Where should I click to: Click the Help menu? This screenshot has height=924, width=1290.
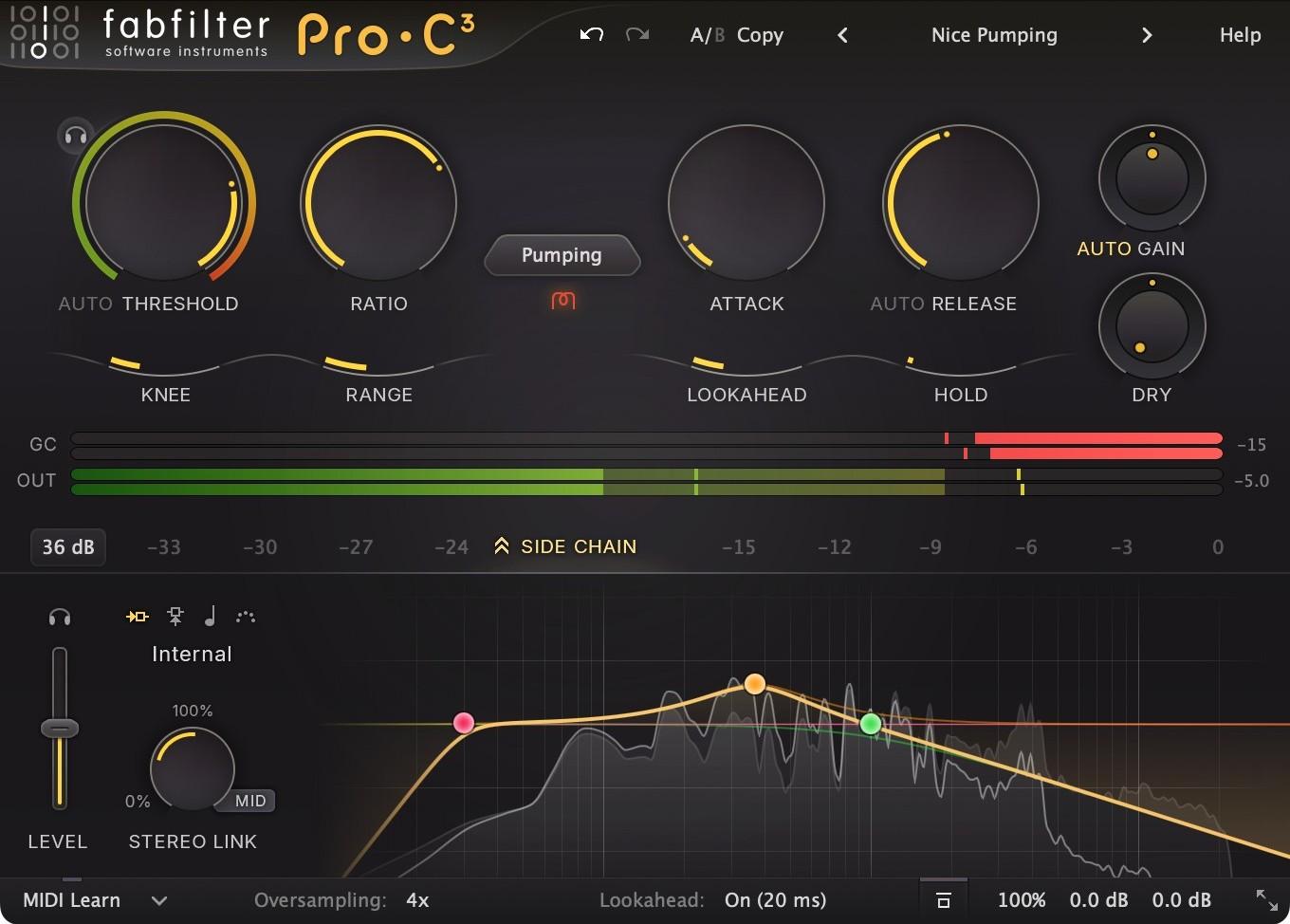tap(1240, 34)
